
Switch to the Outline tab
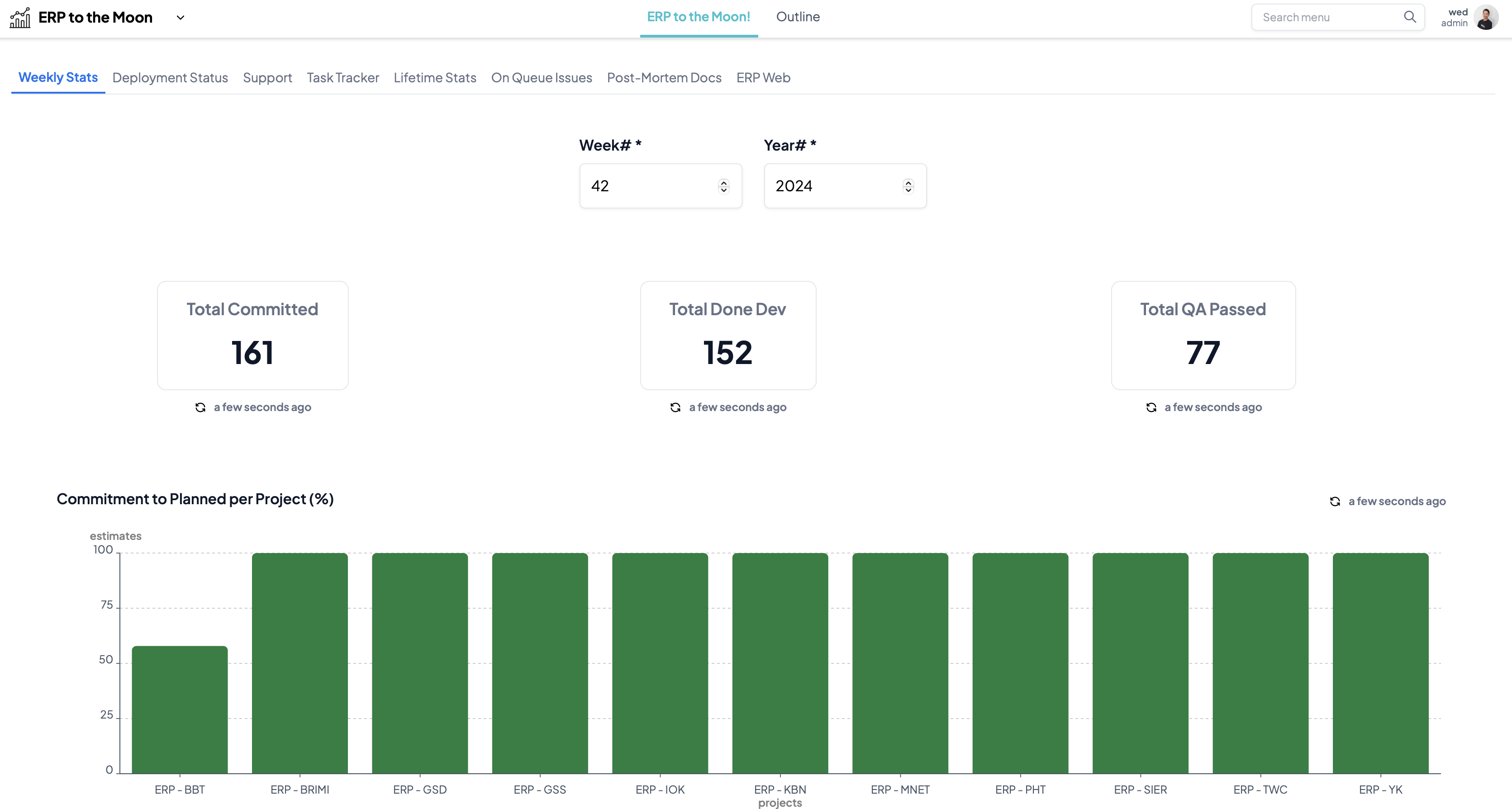click(798, 17)
